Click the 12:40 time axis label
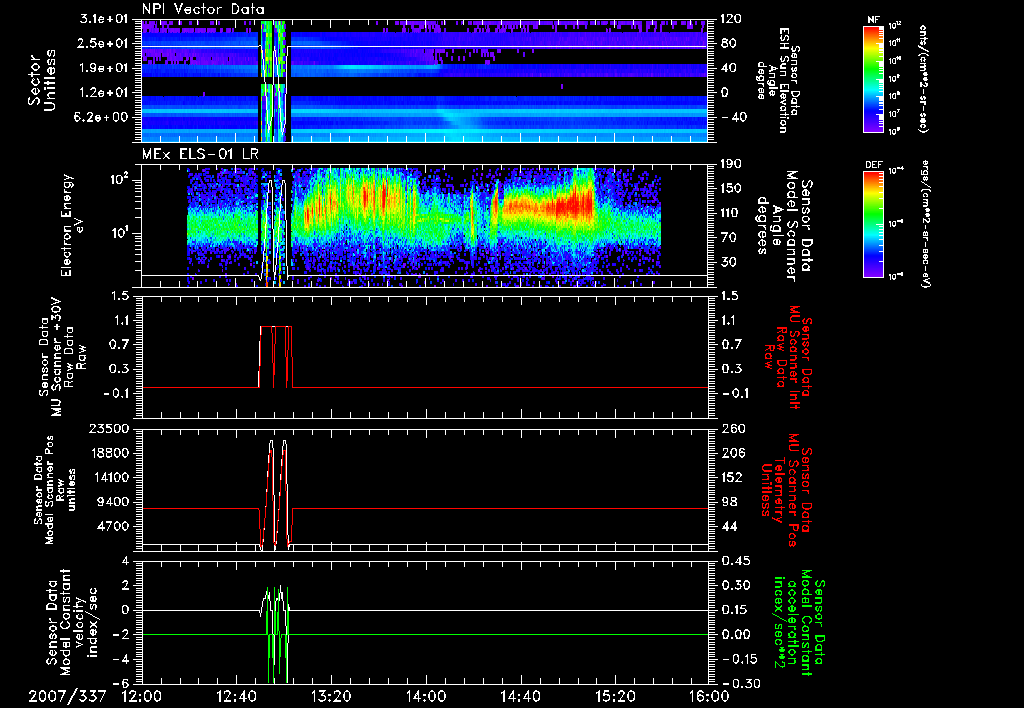The height and width of the screenshot is (708, 1024). [x=236, y=696]
